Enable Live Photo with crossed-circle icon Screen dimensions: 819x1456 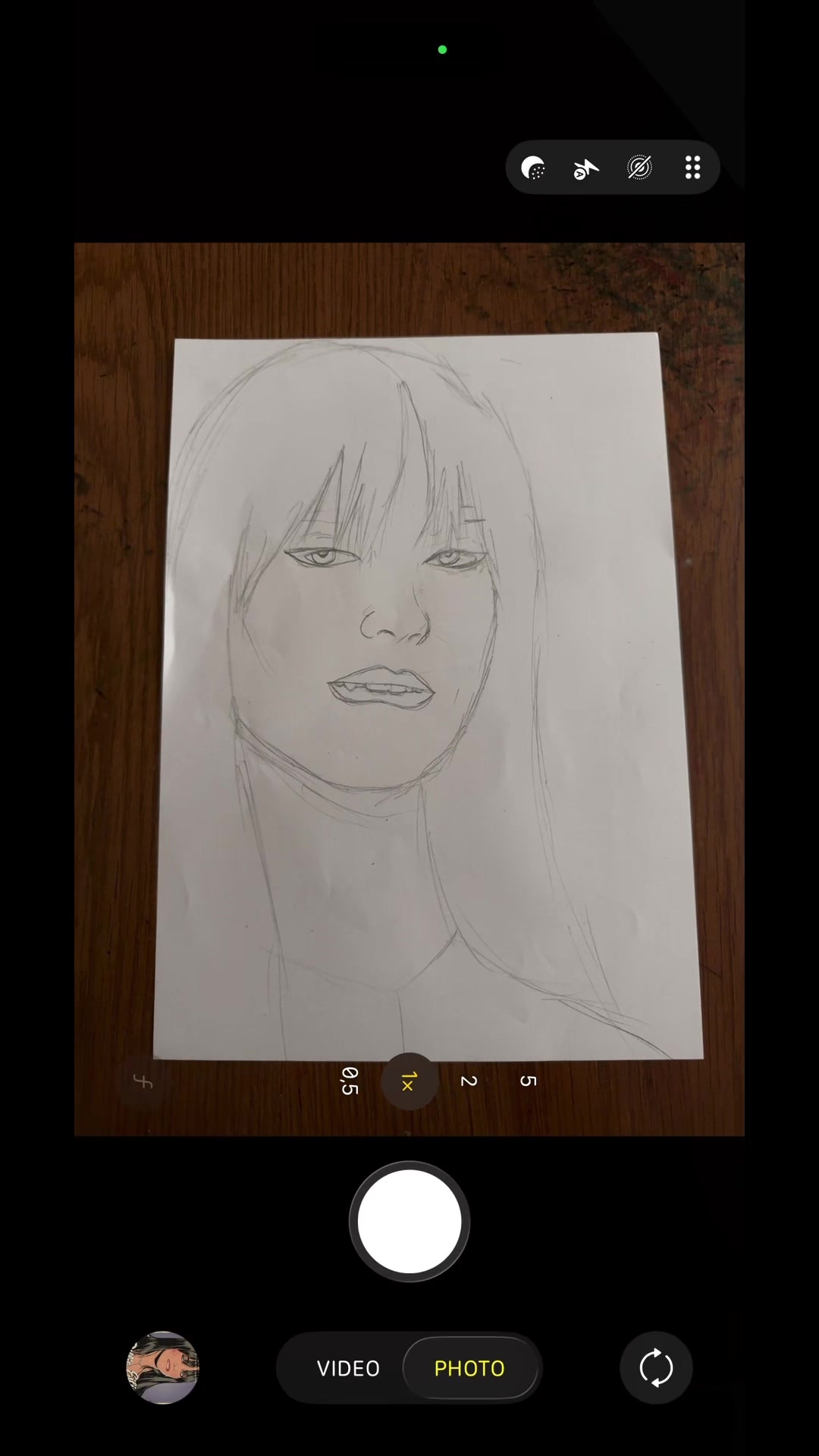[x=639, y=168]
